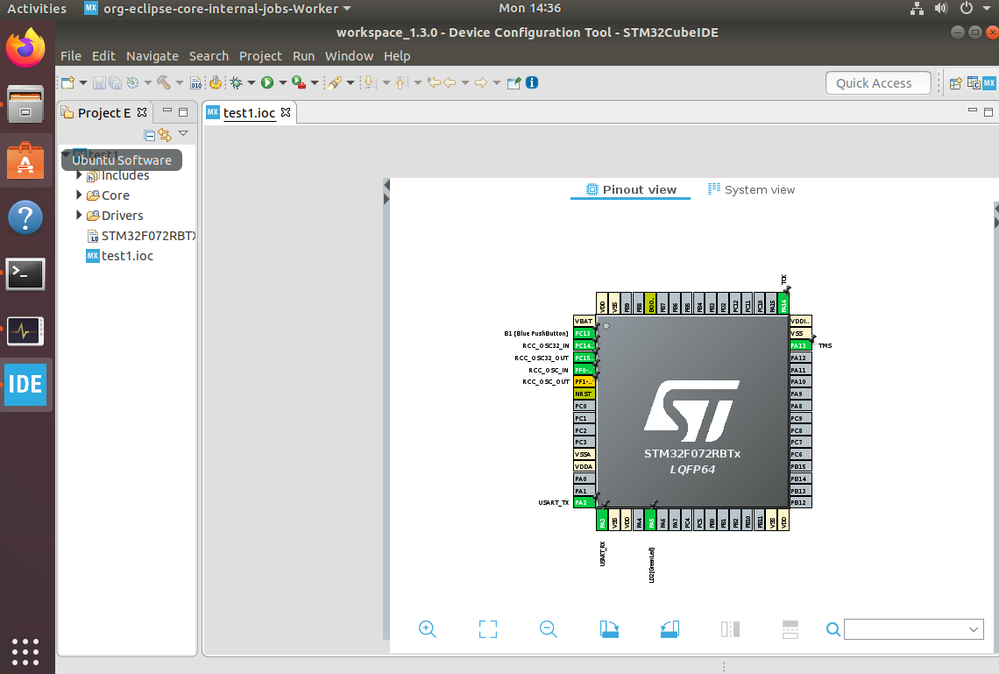Click the Activities button in top bar
This screenshot has width=999, height=674.
pyautogui.click(x=36, y=9)
